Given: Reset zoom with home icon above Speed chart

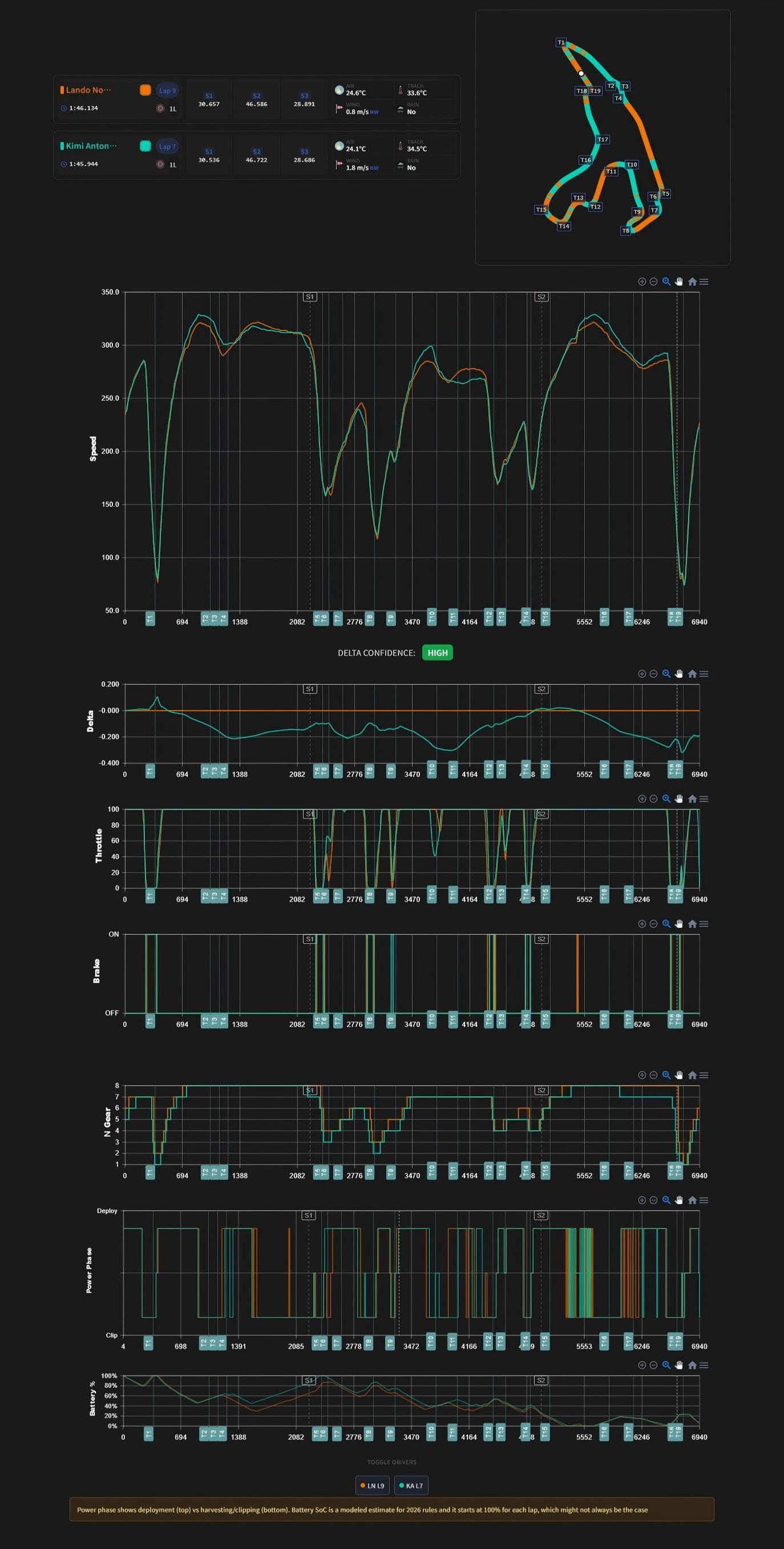Looking at the screenshot, I should pyautogui.click(x=692, y=281).
